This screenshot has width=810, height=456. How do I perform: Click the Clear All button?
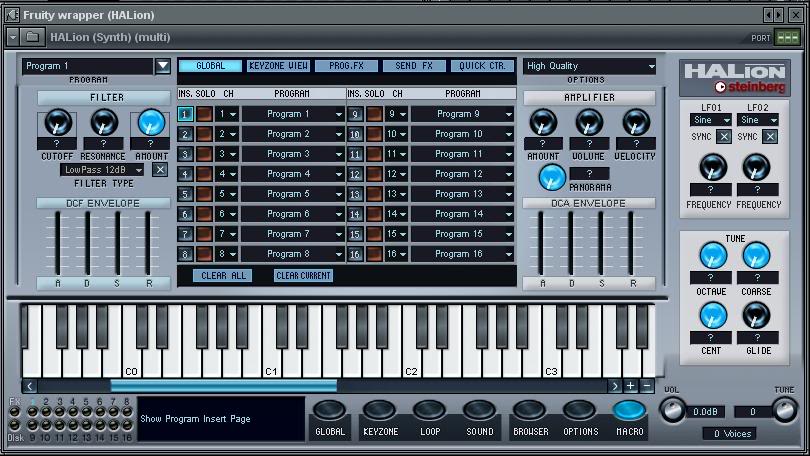(223, 276)
